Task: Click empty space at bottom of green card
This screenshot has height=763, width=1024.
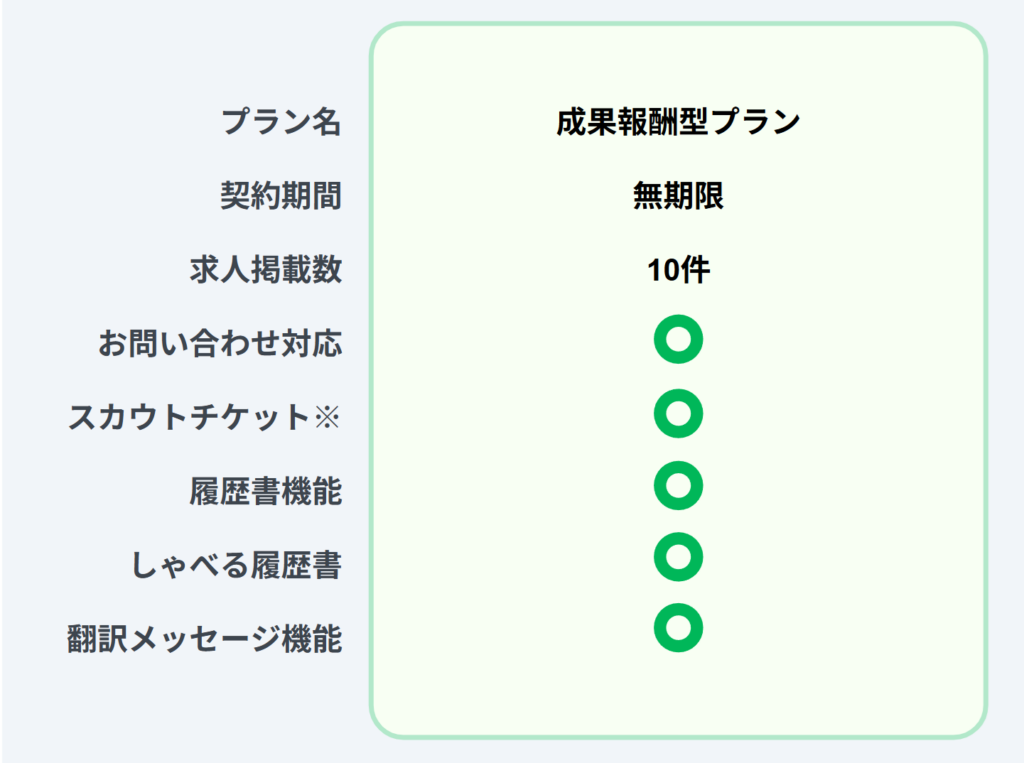Action: click(x=678, y=695)
